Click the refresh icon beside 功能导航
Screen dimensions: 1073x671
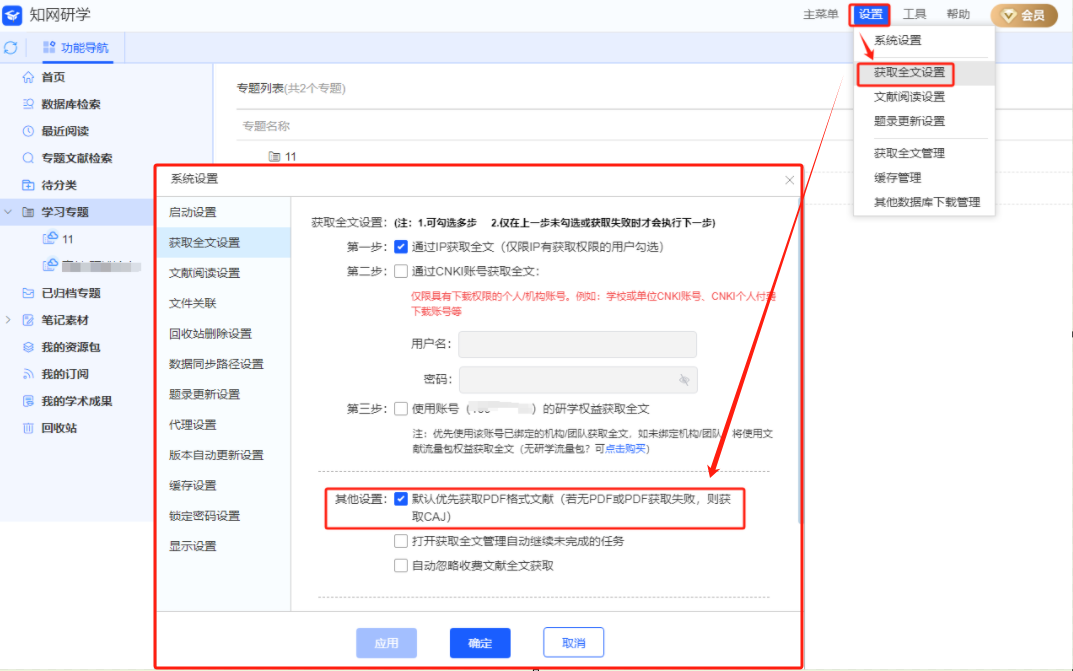tap(10, 48)
